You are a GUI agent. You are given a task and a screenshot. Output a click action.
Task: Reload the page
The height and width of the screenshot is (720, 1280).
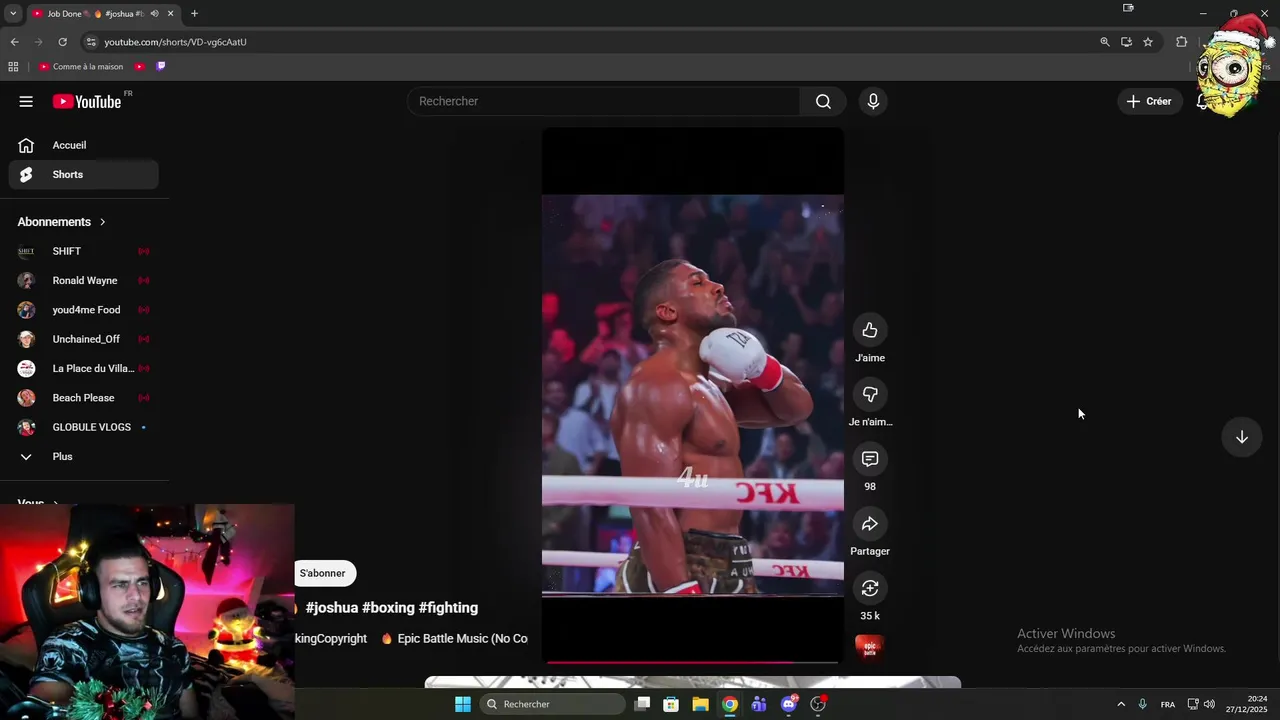point(62,42)
